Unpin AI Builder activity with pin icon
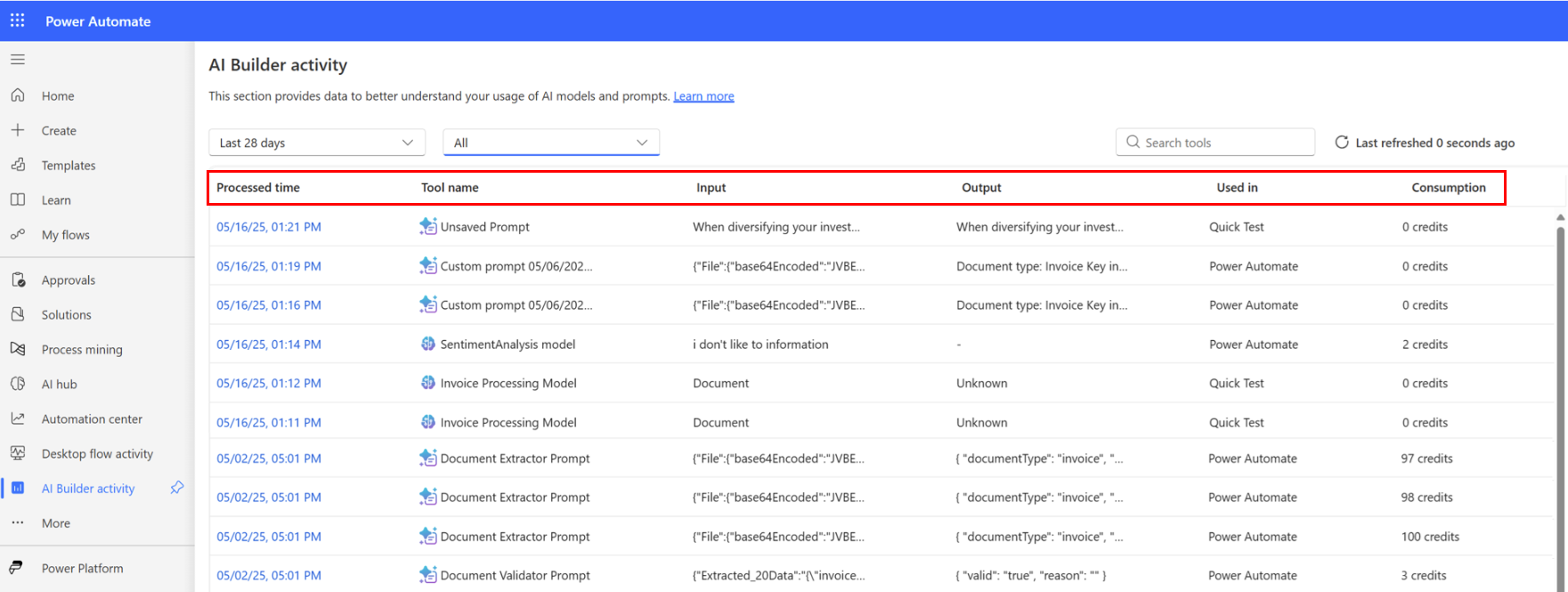The height and width of the screenshot is (592, 1568). (x=177, y=488)
